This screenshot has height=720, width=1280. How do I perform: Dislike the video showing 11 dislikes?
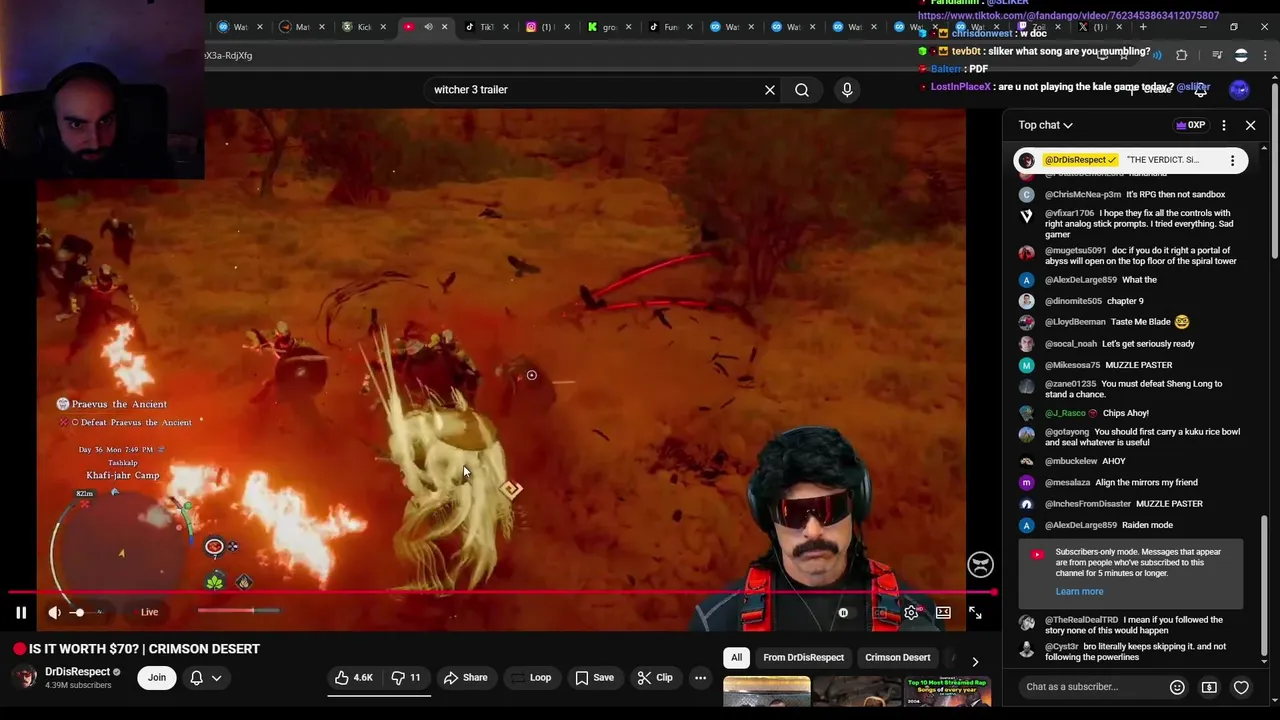[406, 678]
